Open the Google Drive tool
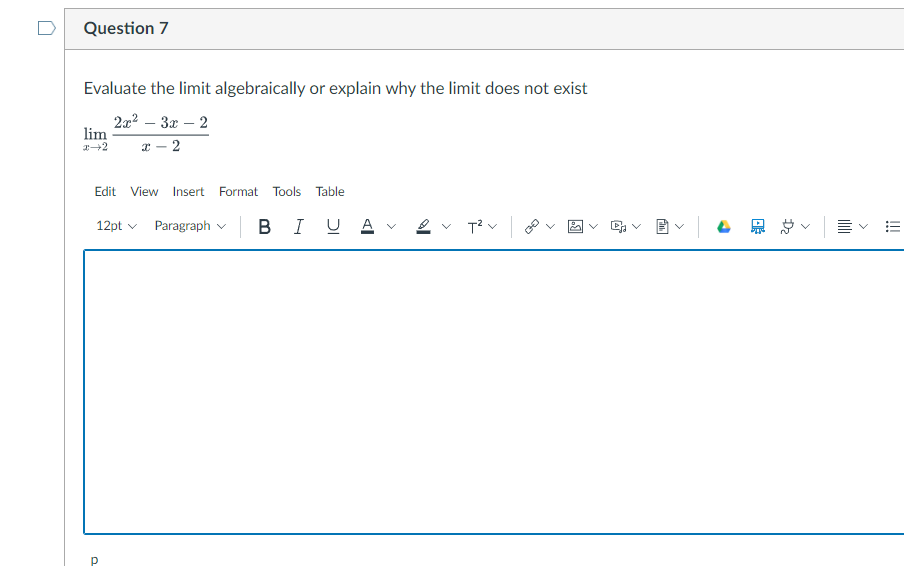Image resolution: width=904 pixels, height=566 pixels. (724, 227)
